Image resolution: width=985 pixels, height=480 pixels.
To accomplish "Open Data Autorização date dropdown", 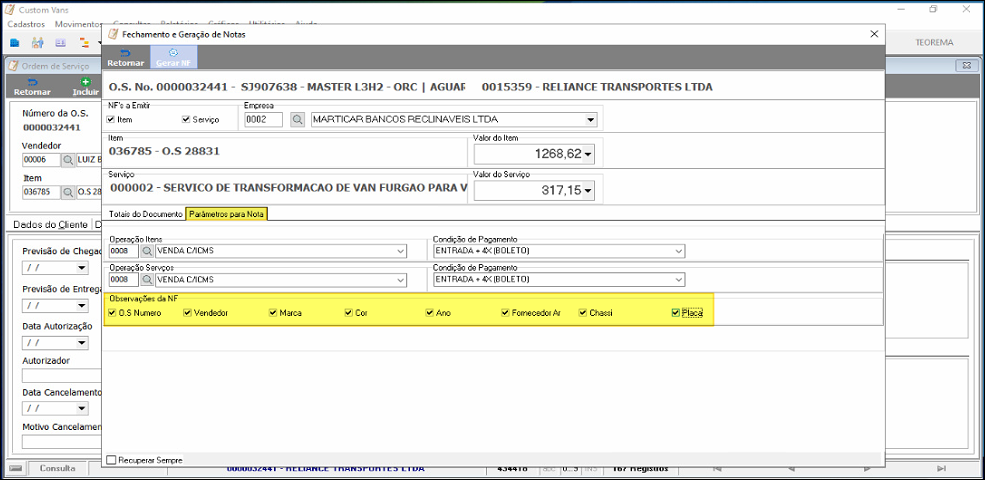I will (x=82, y=343).
